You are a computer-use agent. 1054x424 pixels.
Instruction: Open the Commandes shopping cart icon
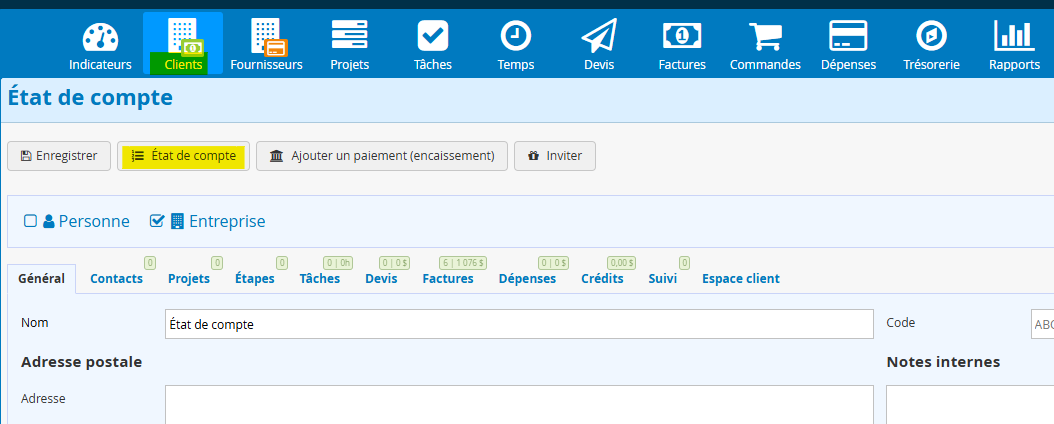(765, 38)
